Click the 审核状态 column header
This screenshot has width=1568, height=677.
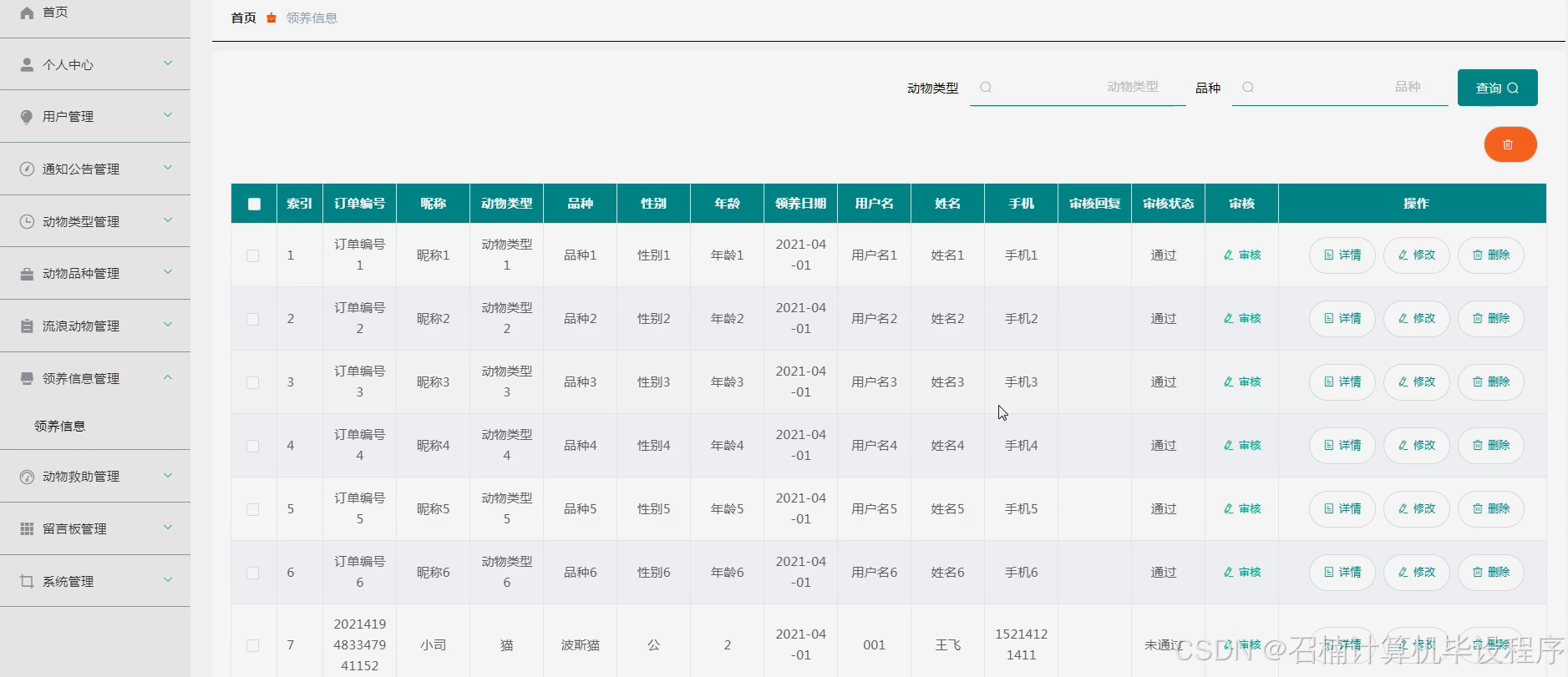tap(1168, 204)
